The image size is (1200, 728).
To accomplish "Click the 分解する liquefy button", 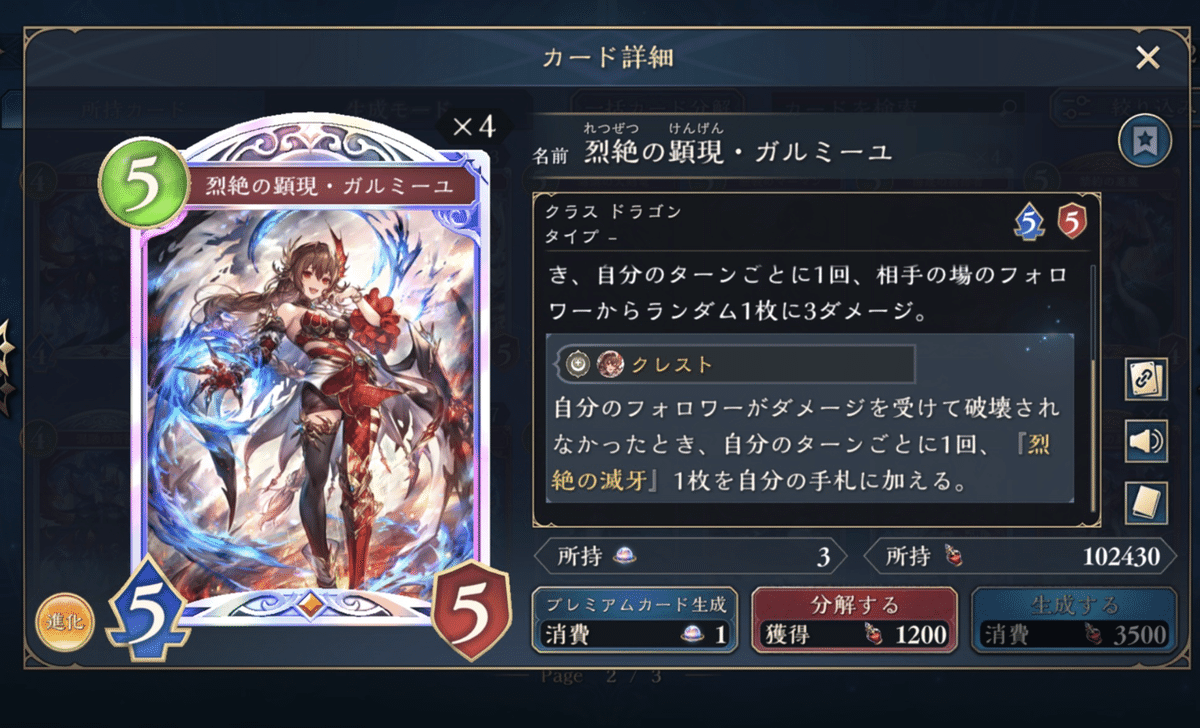I will pyautogui.click(x=853, y=620).
